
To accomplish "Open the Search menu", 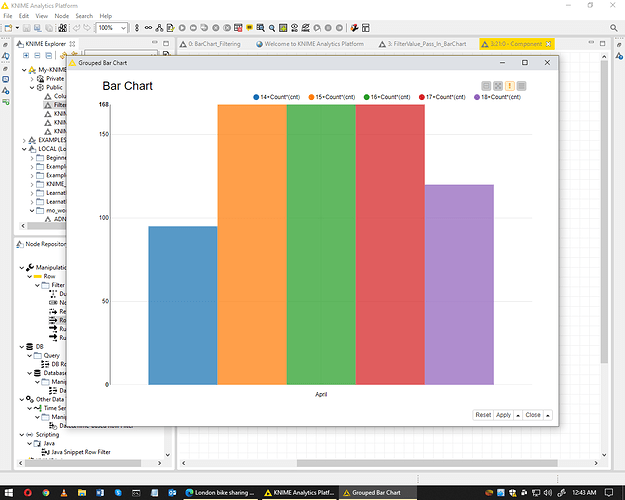I will coord(84,16).
